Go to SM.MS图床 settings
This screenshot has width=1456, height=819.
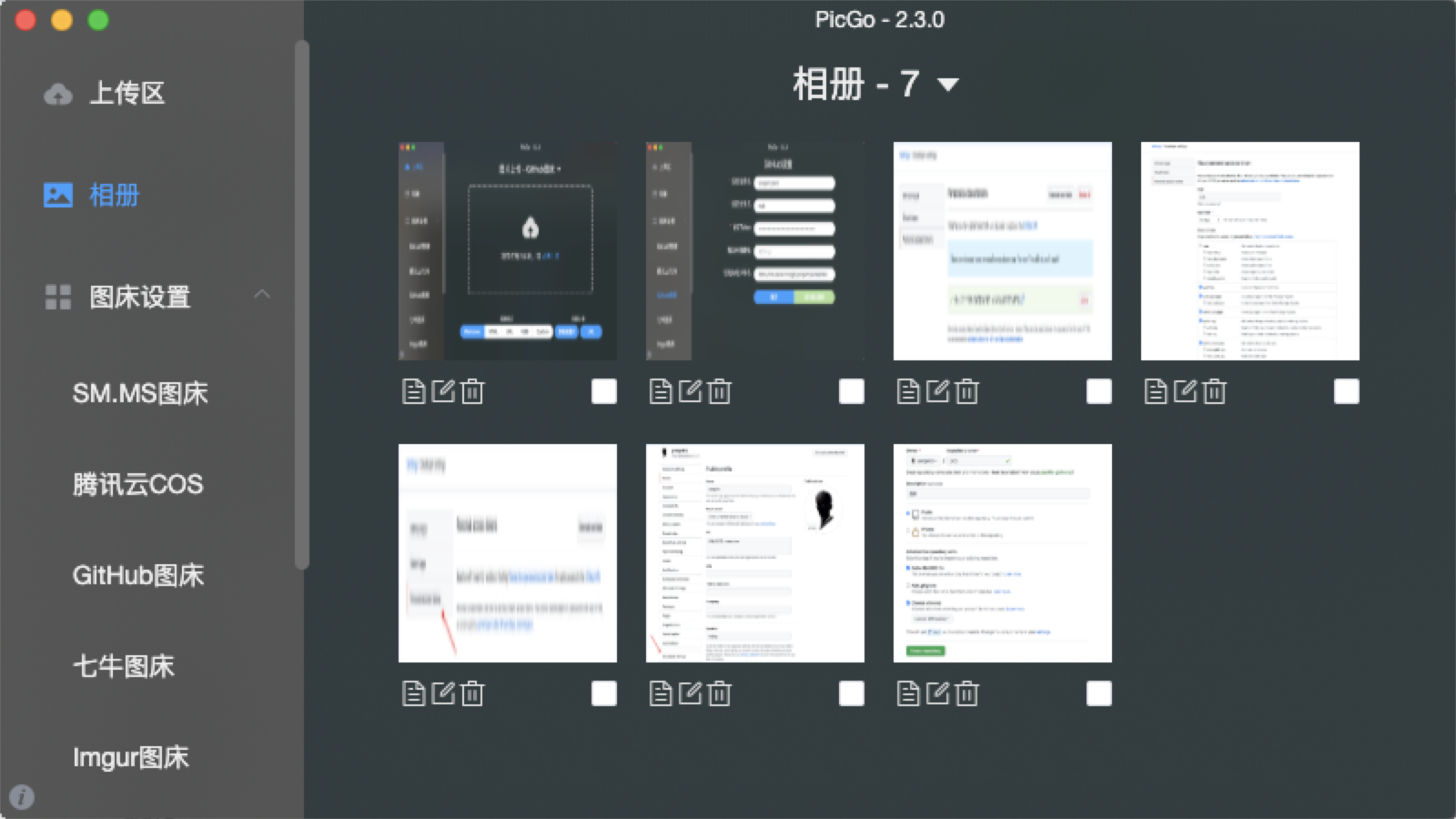(140, 393)
